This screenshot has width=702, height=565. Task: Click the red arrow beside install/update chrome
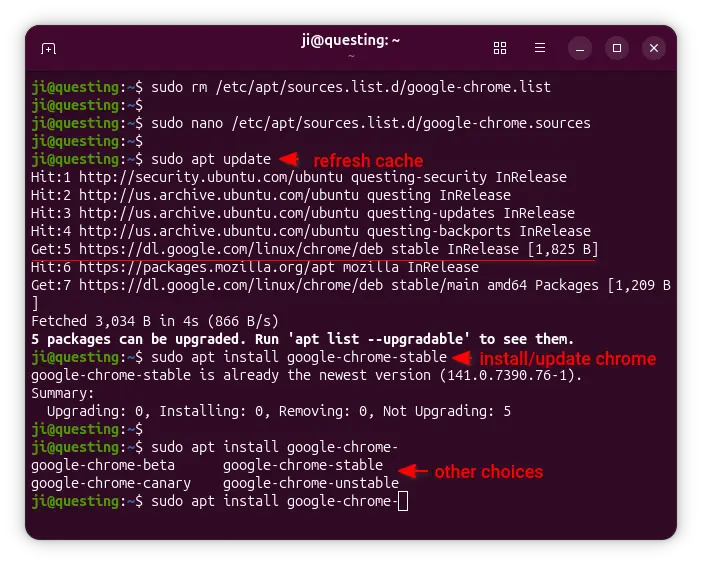click(461, 358)
